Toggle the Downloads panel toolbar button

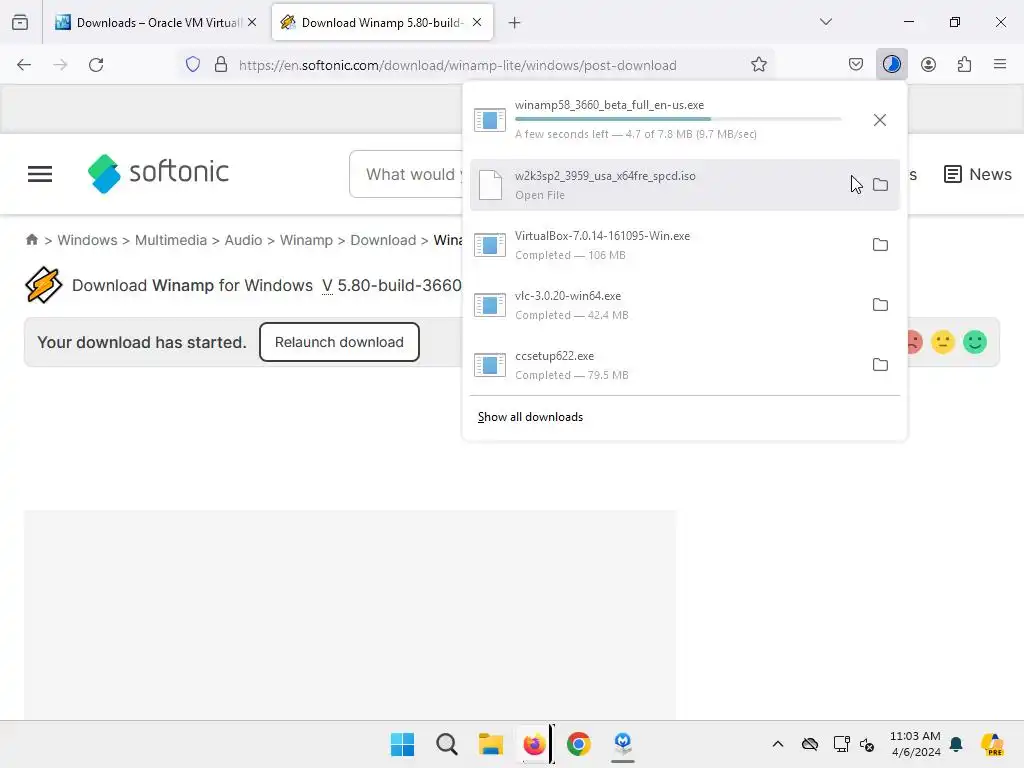[x=891, y=65]
